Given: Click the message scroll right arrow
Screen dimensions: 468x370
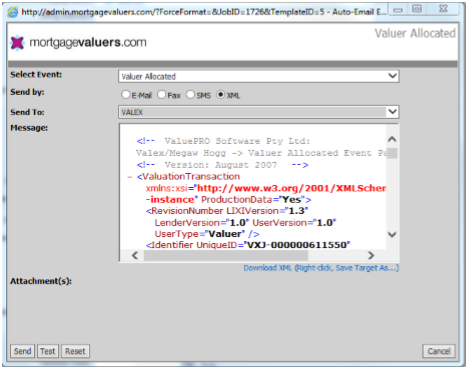Looking at the screenshot, I should click(x=371, y=255).
